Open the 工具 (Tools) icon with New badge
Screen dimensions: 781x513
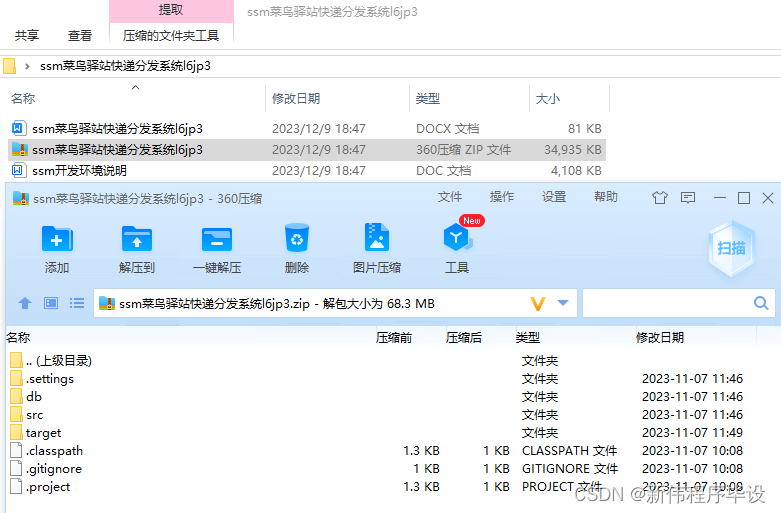coord(457,238)
